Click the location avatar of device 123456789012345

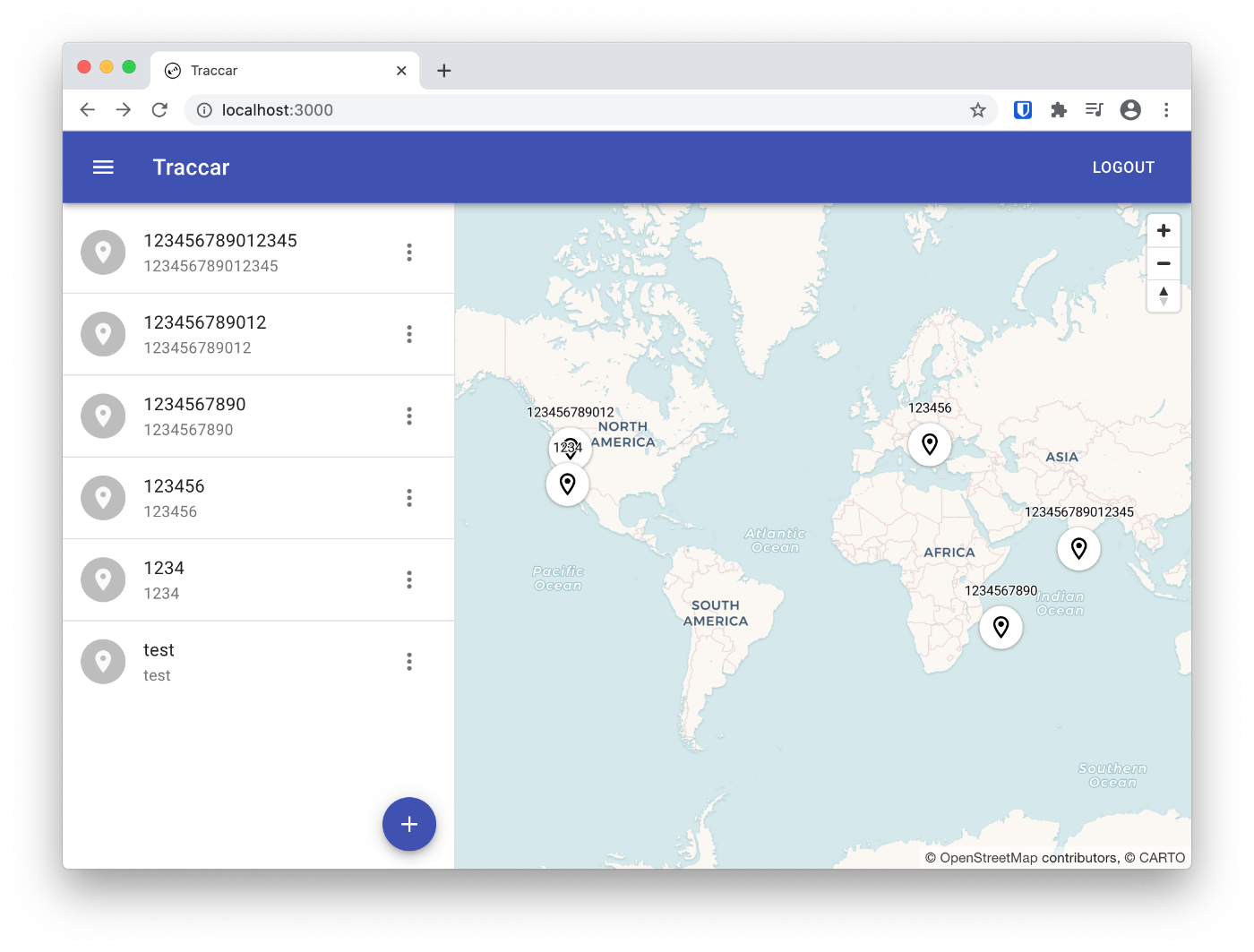tap(103, 253)
